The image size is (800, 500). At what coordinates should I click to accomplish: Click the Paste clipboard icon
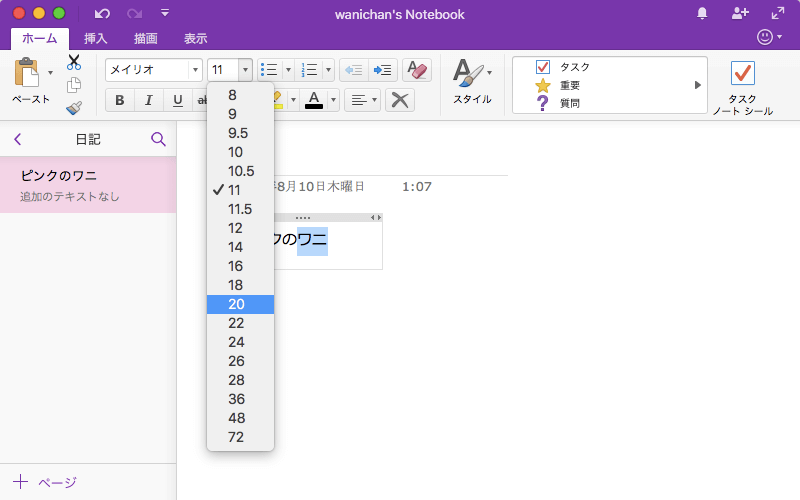point(27,72)
